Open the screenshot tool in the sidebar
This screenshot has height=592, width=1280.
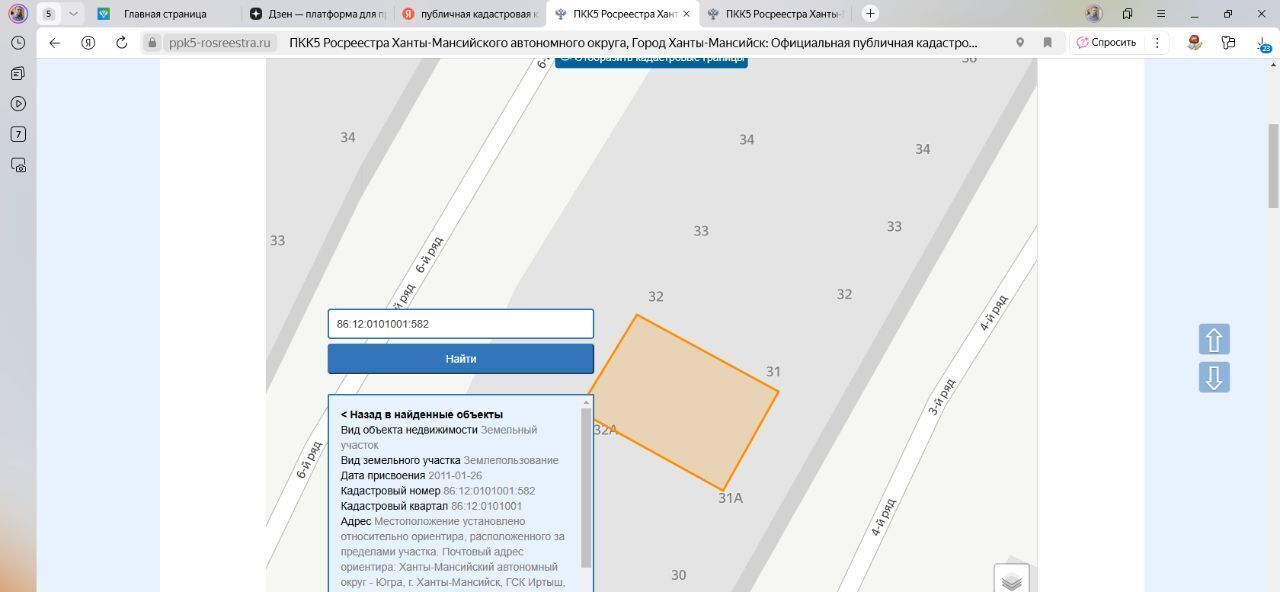tap(18, 165)
